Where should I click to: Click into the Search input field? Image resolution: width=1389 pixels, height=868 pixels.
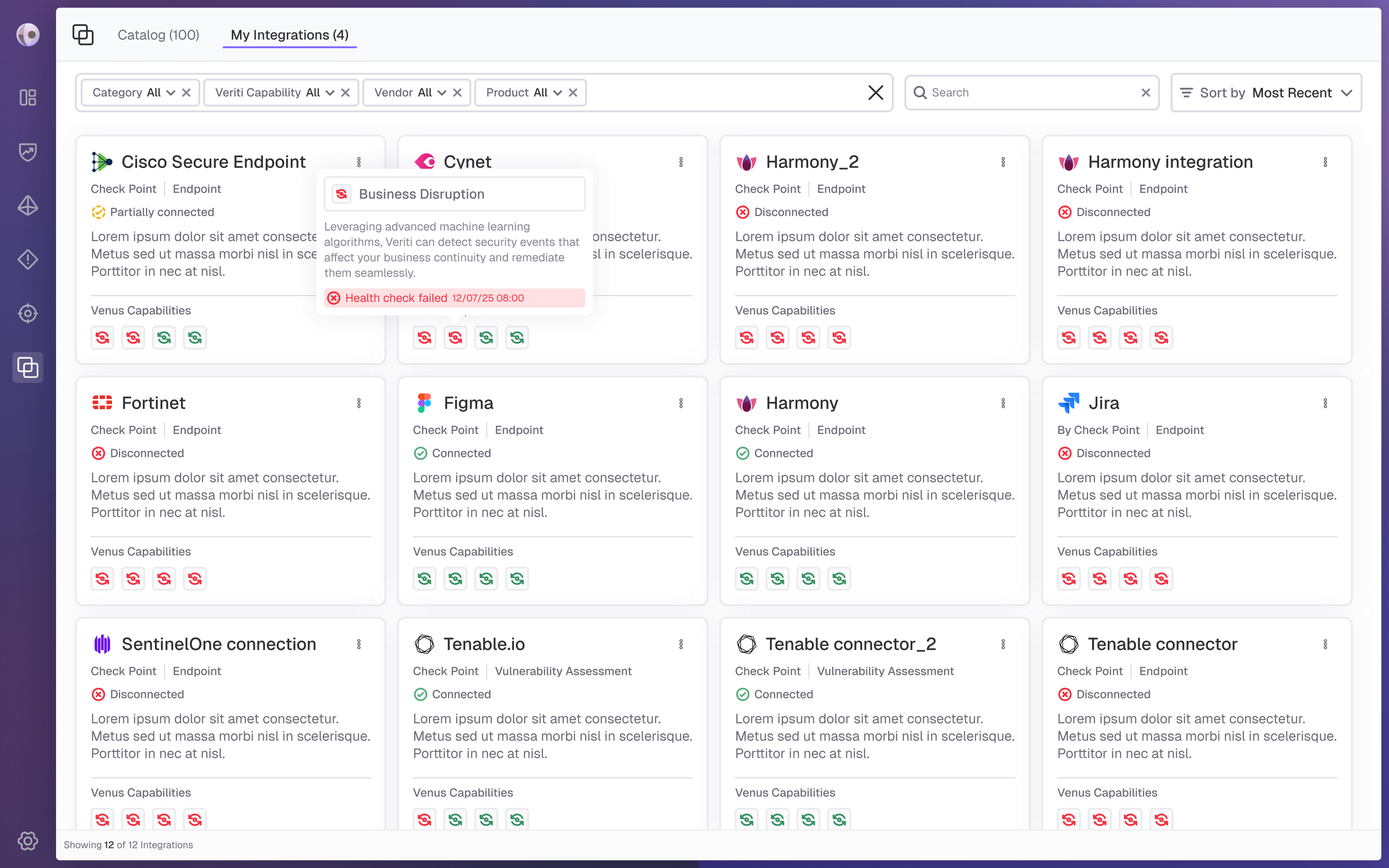(x=1031, y=92)
